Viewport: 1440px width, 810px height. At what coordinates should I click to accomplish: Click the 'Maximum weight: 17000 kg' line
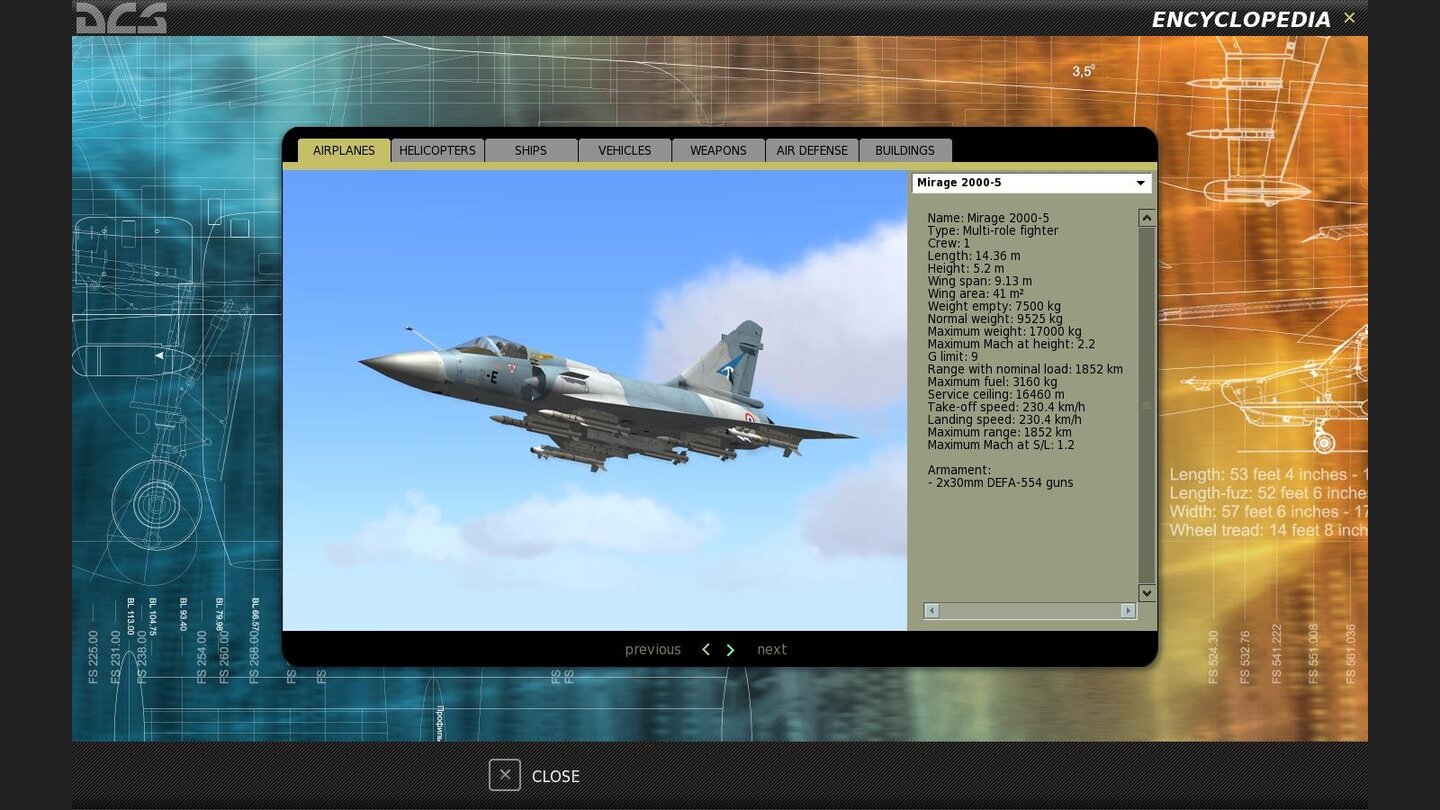click(x=1004, y=331)
